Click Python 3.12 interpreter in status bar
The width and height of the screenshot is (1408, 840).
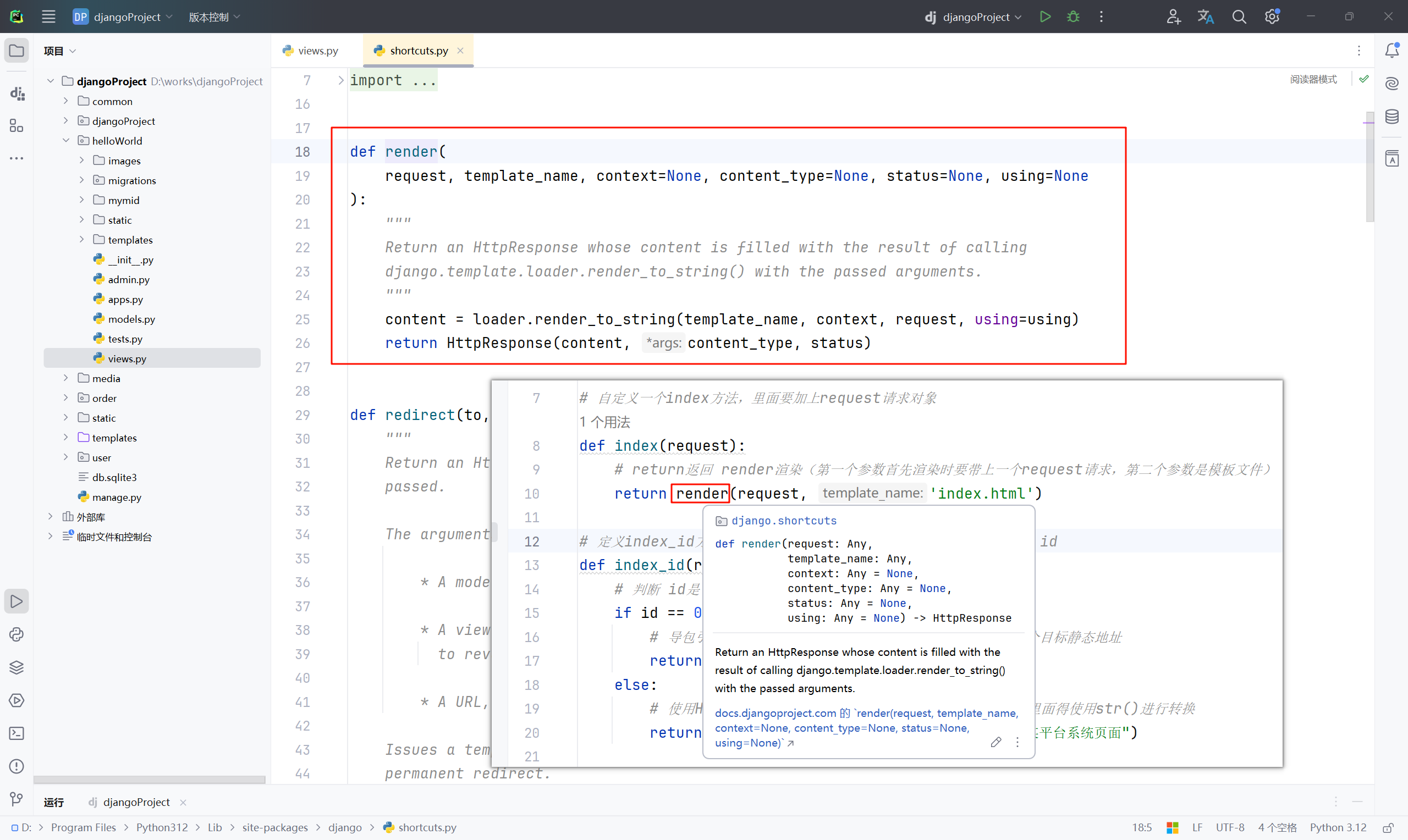click(x=1338, y=827)
